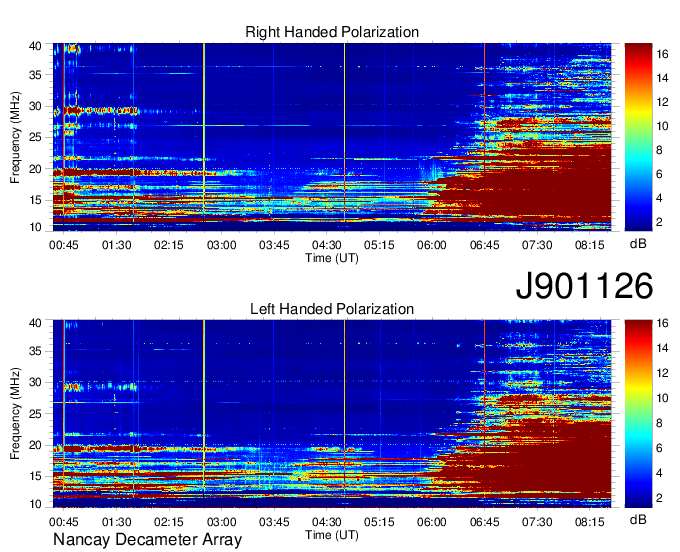Click the 01:30 time tick under the Left Handed plot
Screen dimensions: 680x552
[117, 522]
